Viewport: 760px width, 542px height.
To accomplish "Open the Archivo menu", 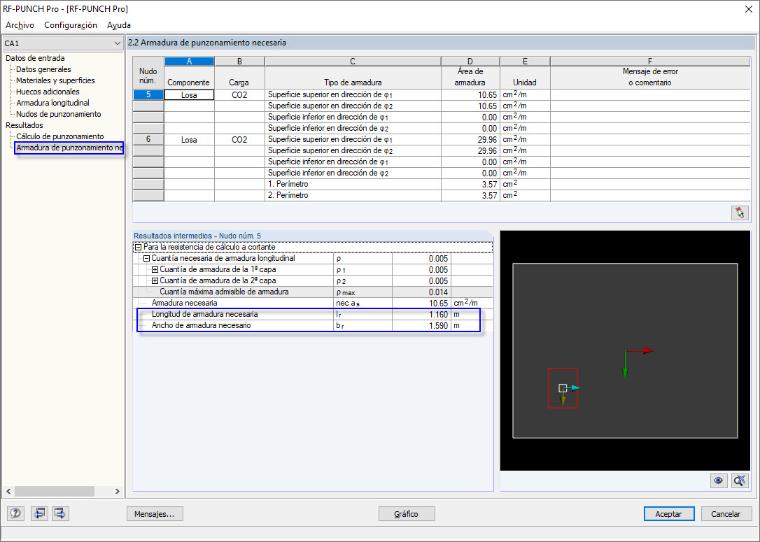I will coord(20,25).
